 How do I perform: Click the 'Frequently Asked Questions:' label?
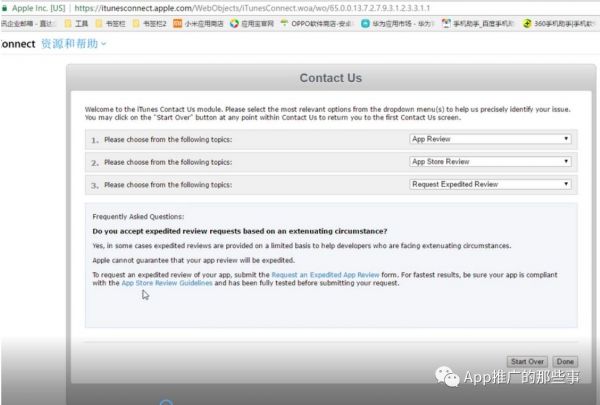(138, 217)
